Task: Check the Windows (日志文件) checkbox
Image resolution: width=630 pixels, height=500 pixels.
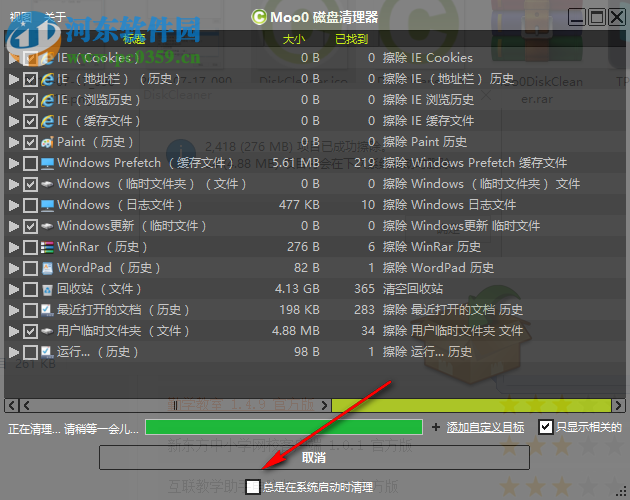Action: tap(30, 205)
